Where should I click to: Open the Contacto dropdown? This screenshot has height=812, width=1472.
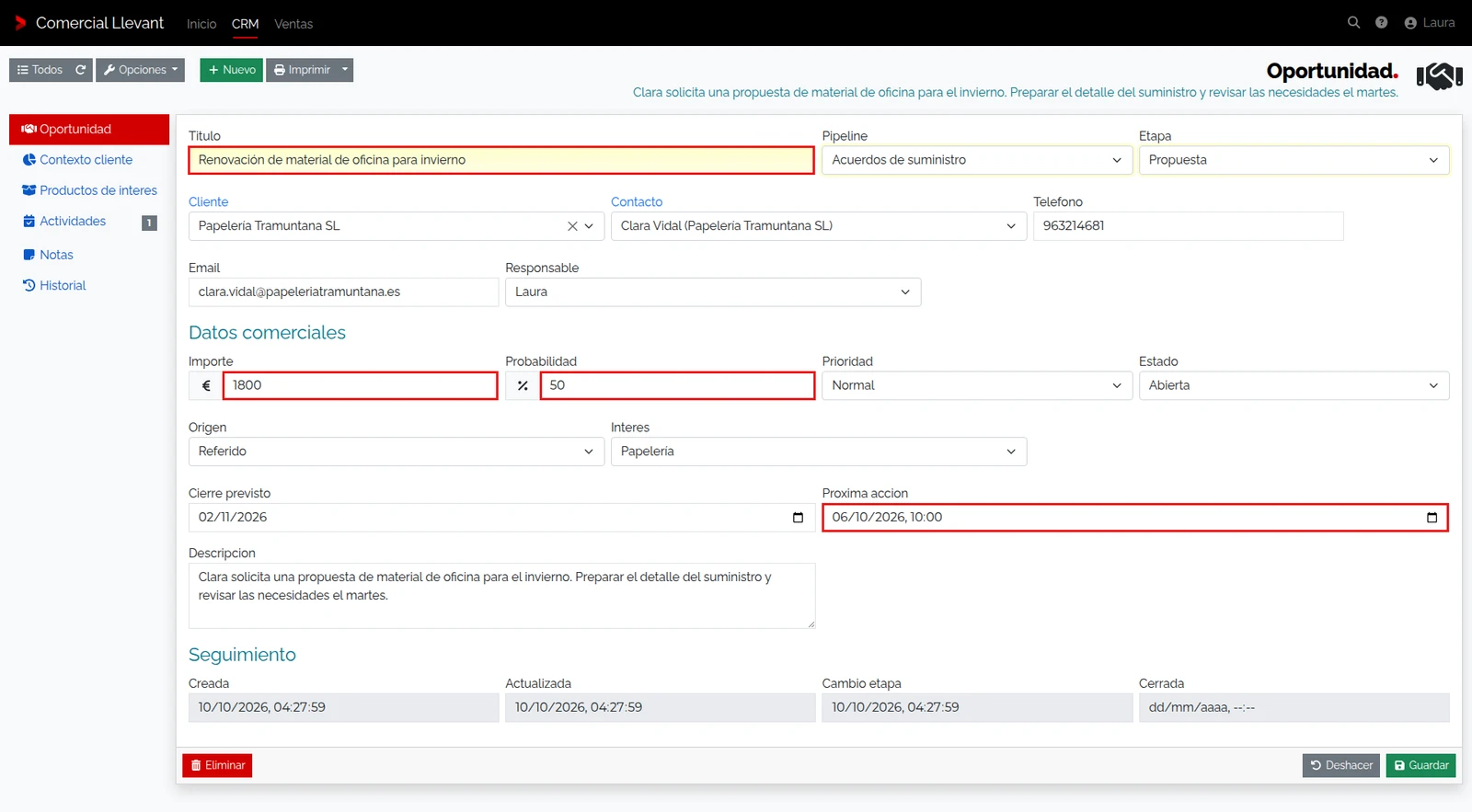[819, 226]
